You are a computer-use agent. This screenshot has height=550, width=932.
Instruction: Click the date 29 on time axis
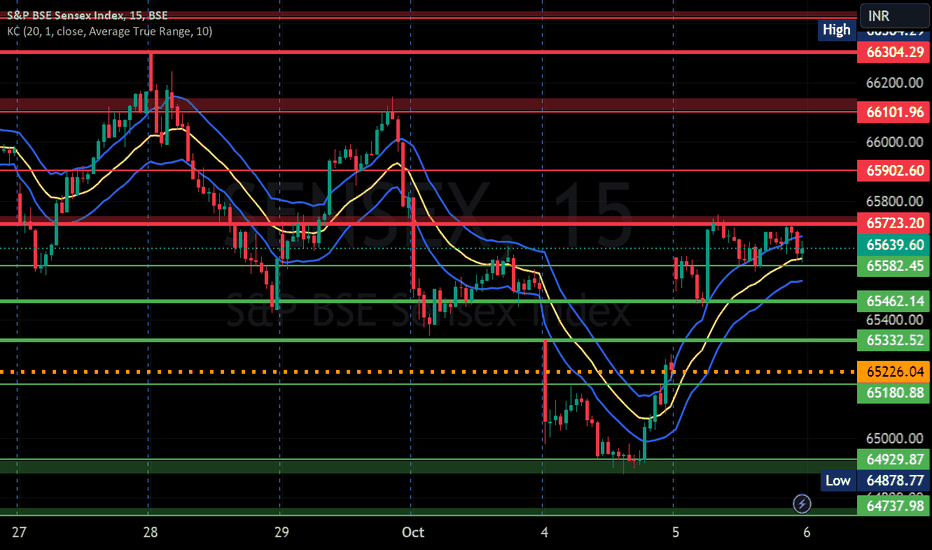tap(282, 532)
